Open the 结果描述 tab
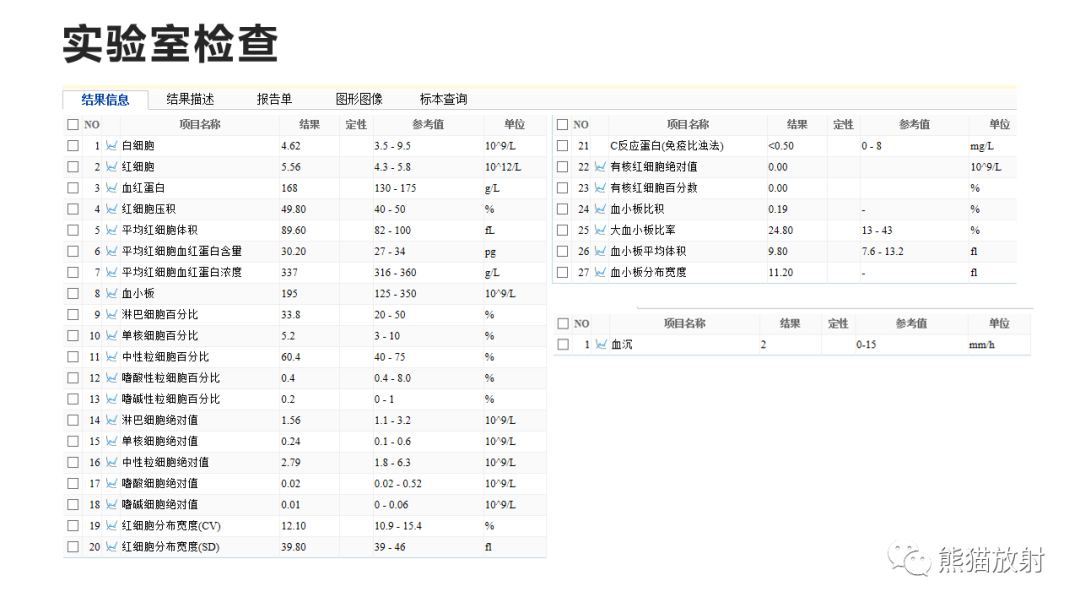Screen dimensions: 1080x608 pos(190,99)
